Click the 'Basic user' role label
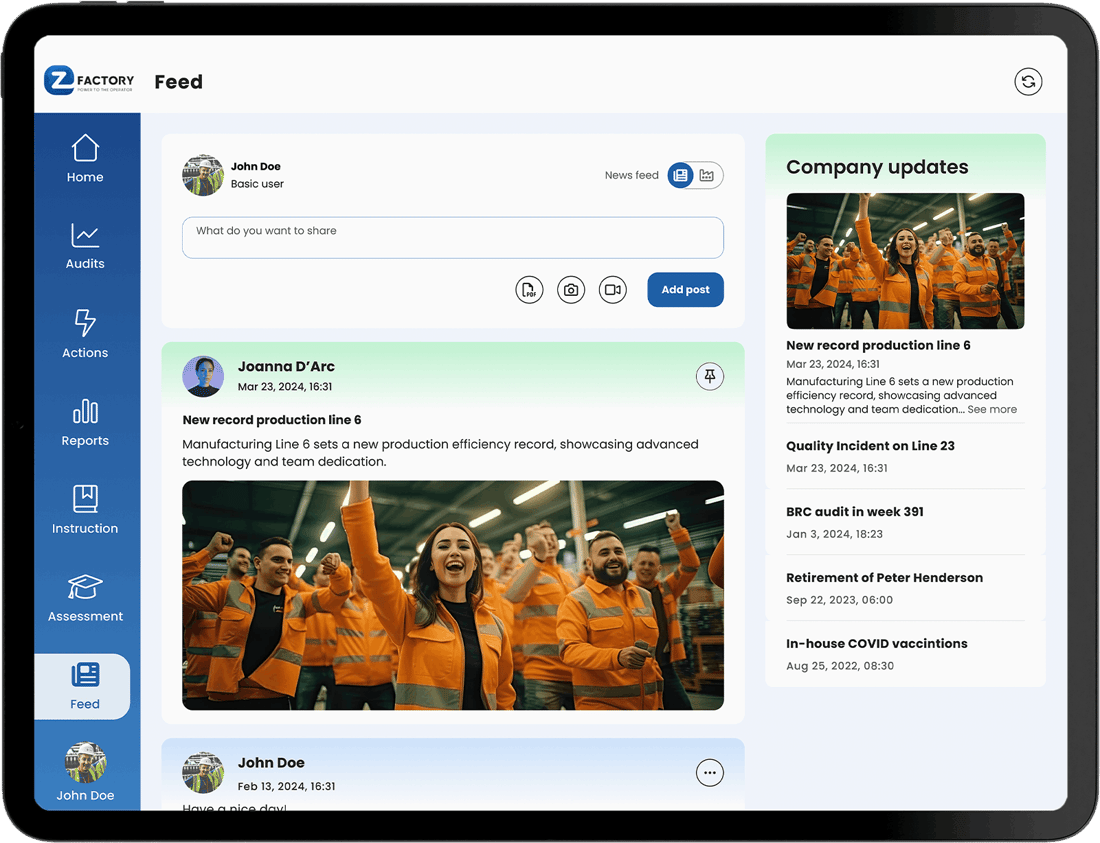Screen dimensions: 1100x843 257,184
